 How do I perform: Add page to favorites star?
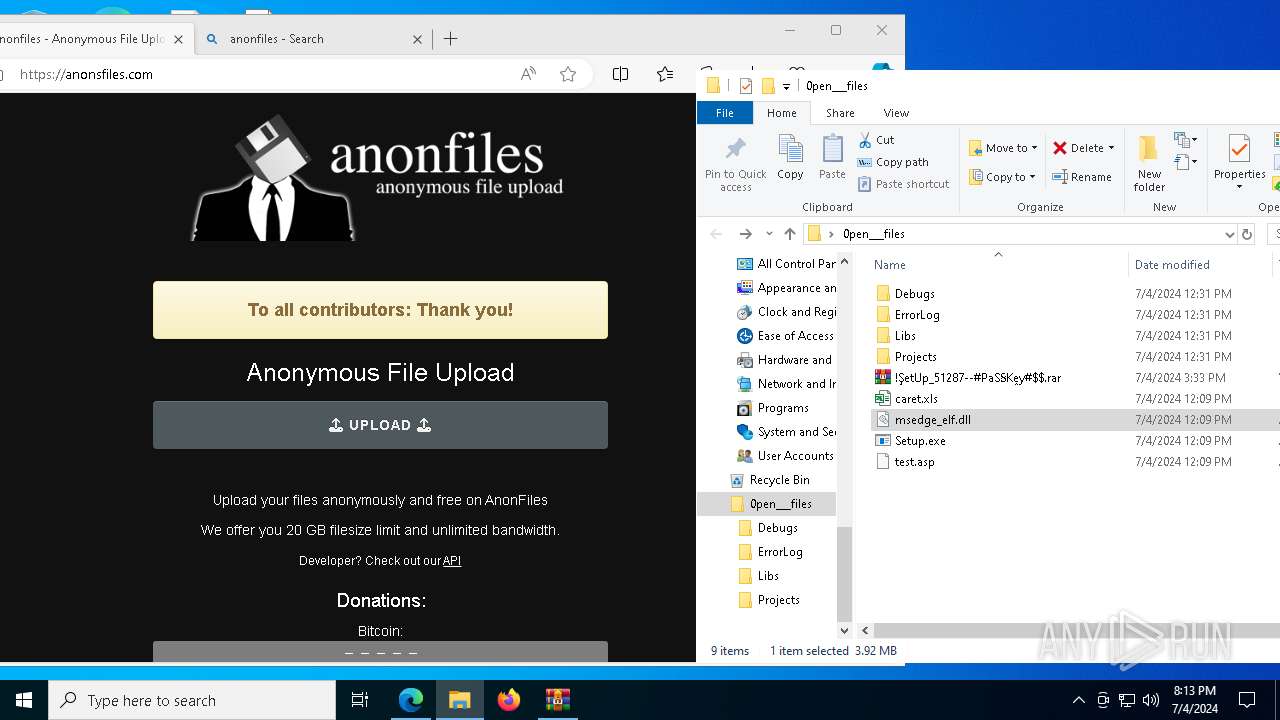click(x=568, y=74)
